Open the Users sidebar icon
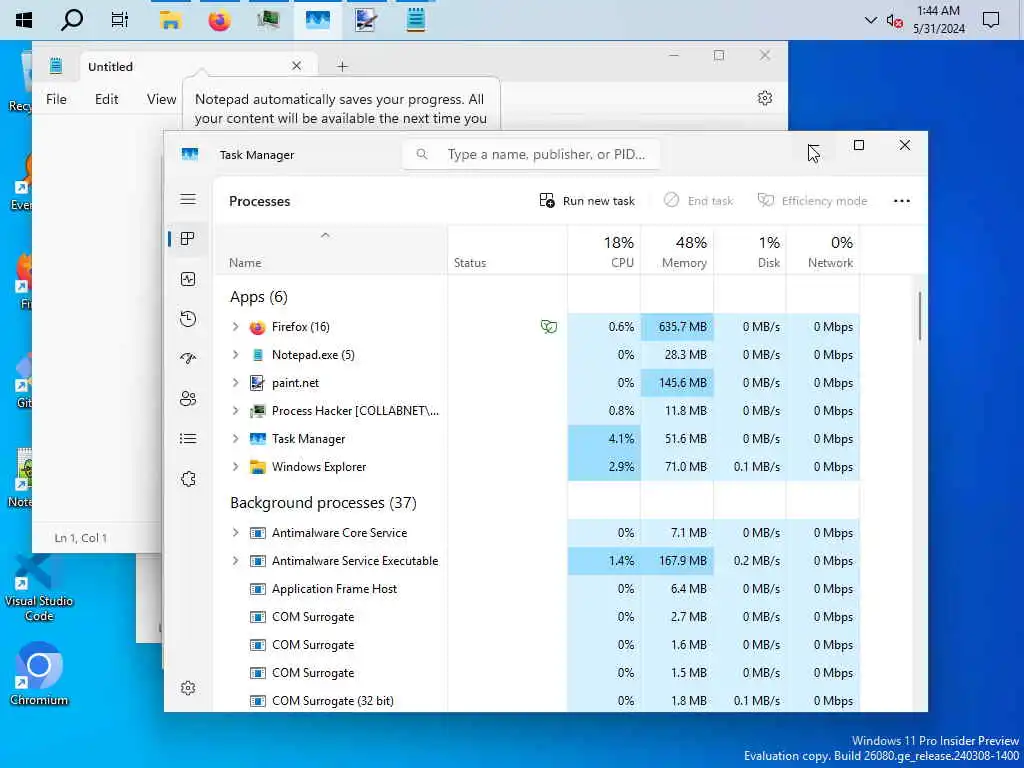Image resolution: width=1024 pixels, height=768 pixels. pos(188,398)
